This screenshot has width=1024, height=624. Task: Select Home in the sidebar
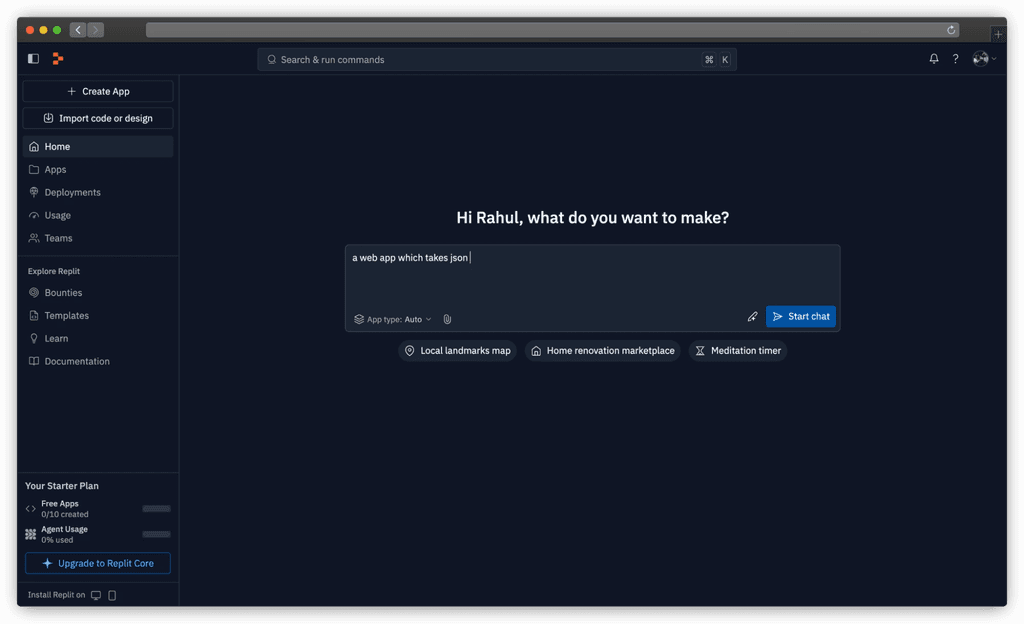pos(33,145)
